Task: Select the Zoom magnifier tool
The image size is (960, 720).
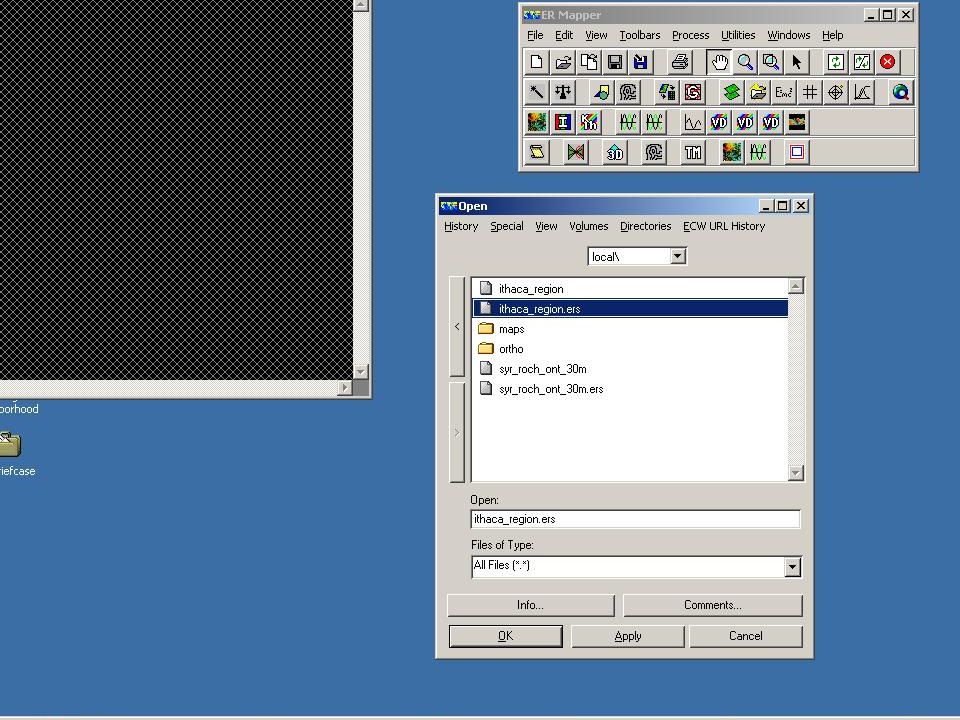Action: tap(745, 62)
